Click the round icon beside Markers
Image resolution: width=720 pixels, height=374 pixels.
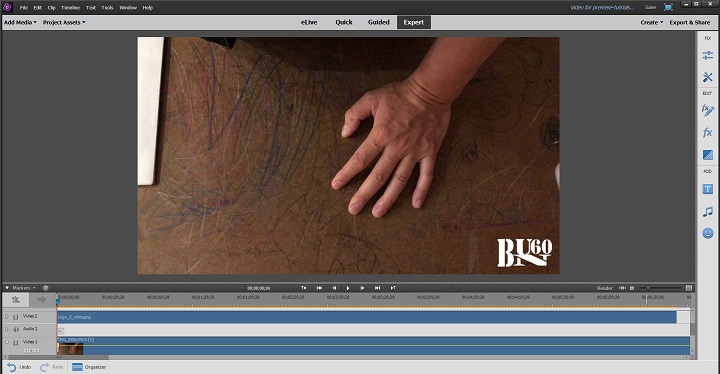[x=45, y=288]
